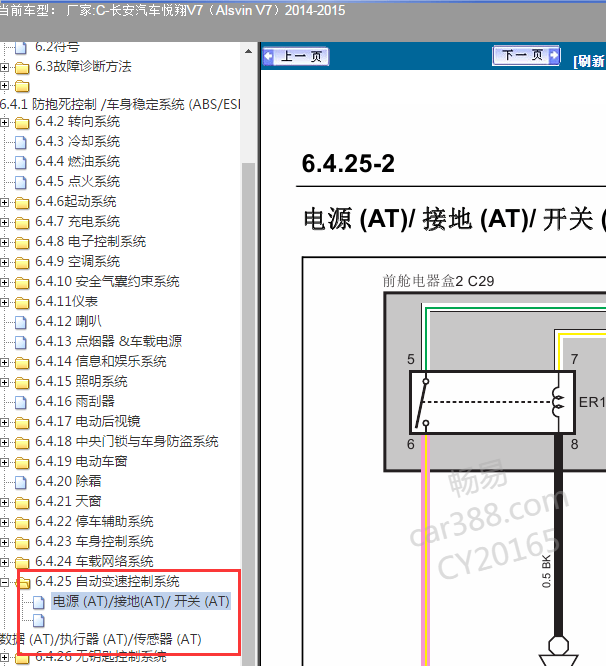Expand the 6.4.7 充电系统 node
Image resolution: width=606 pixels, height=666 pixels.
[x=4, y=222]
